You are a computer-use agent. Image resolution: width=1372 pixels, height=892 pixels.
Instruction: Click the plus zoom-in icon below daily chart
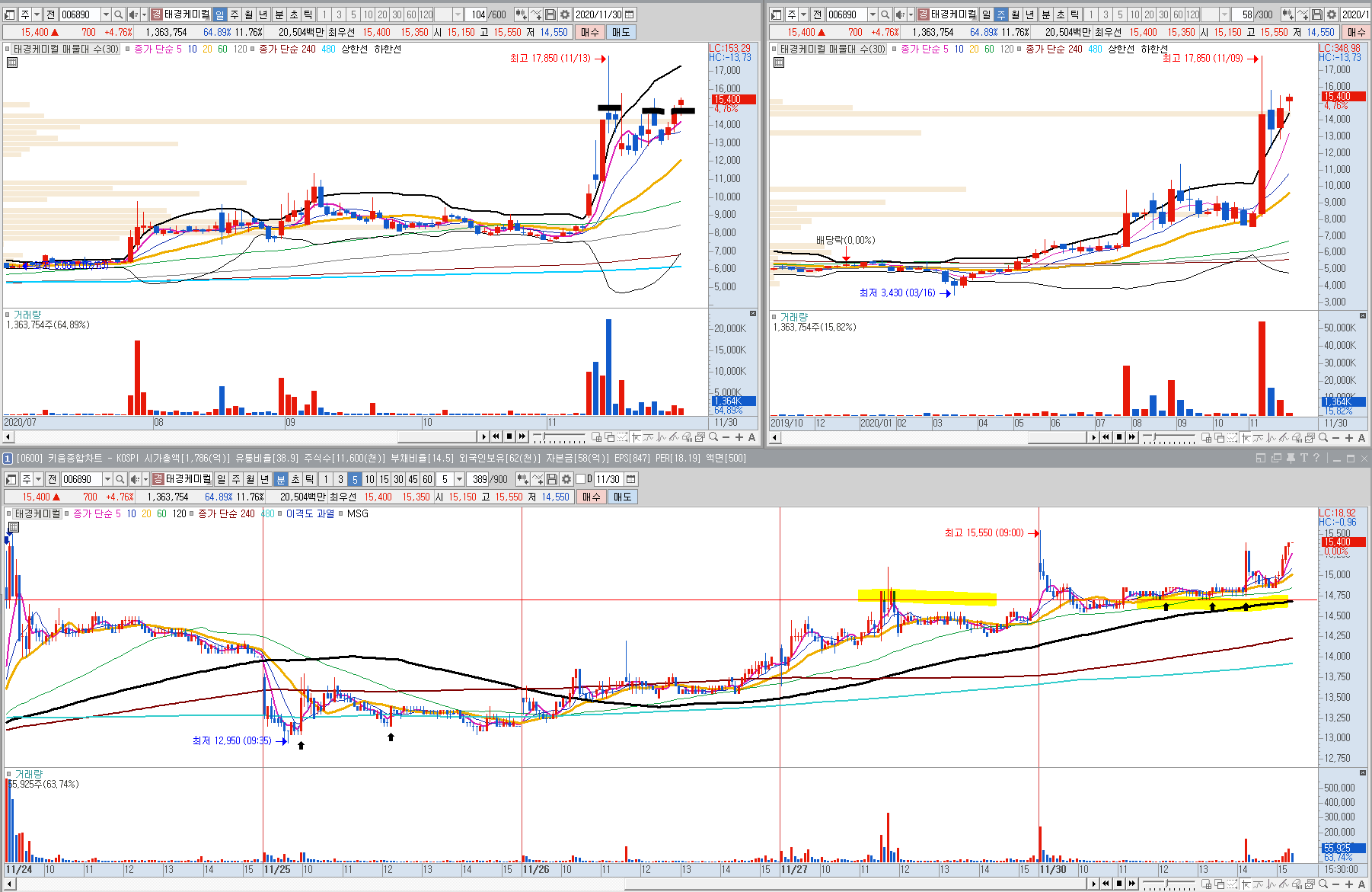pyautogui.click(x=739, y=437)
